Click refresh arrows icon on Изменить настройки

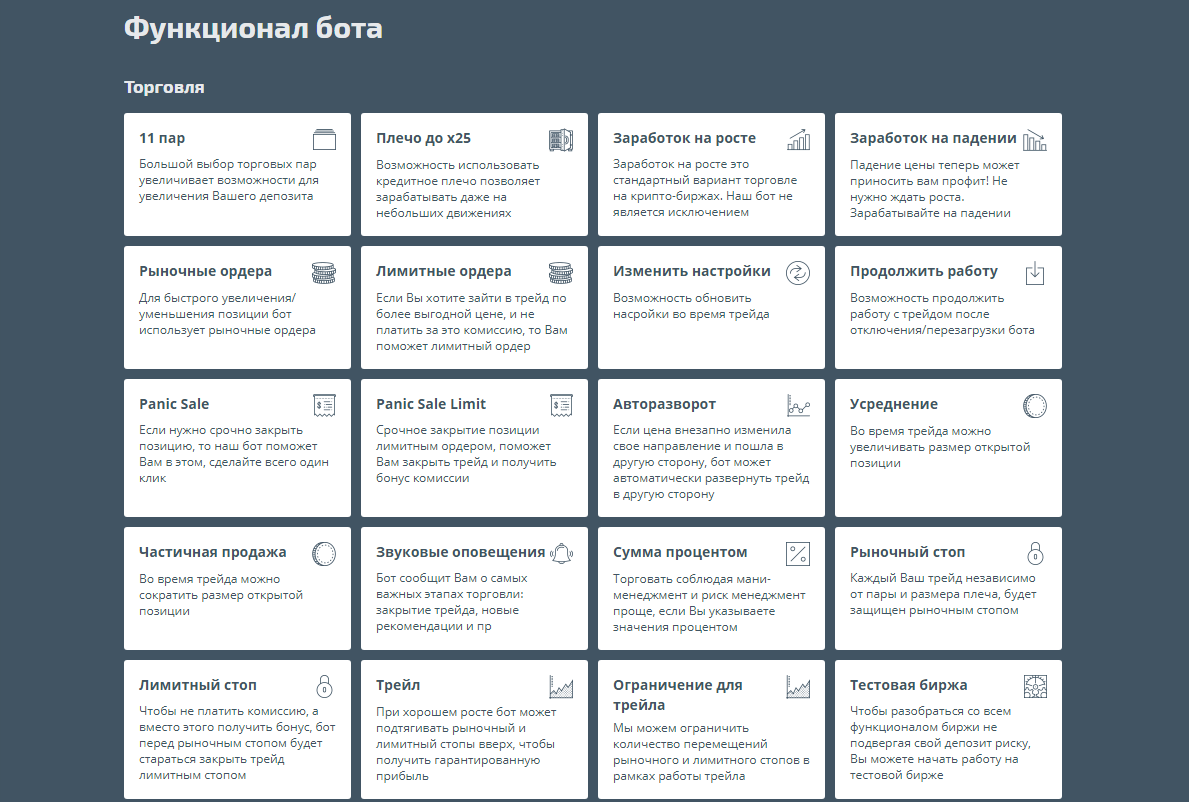[x=798, y=272]
